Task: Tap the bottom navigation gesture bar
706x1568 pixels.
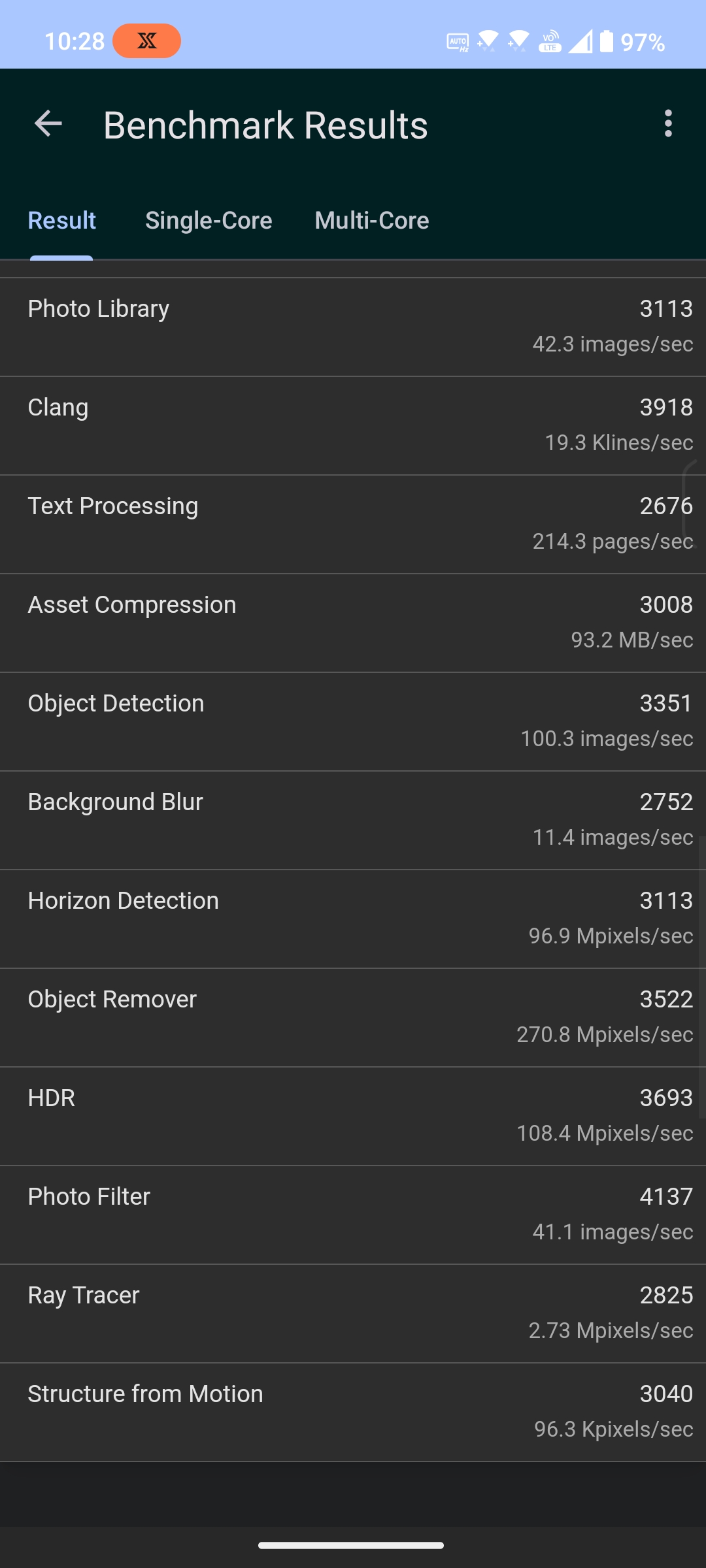Action: tap(351, 1545)
